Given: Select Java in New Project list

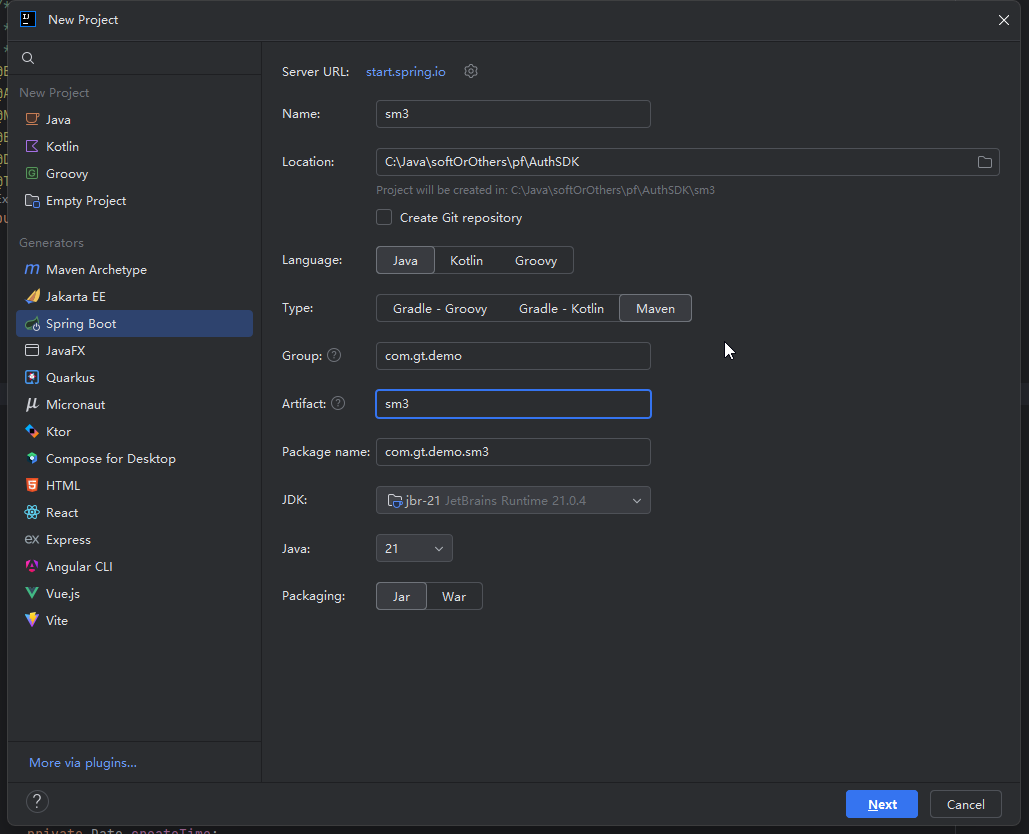Looking at the screenshot, I should [x=134, y=119].
